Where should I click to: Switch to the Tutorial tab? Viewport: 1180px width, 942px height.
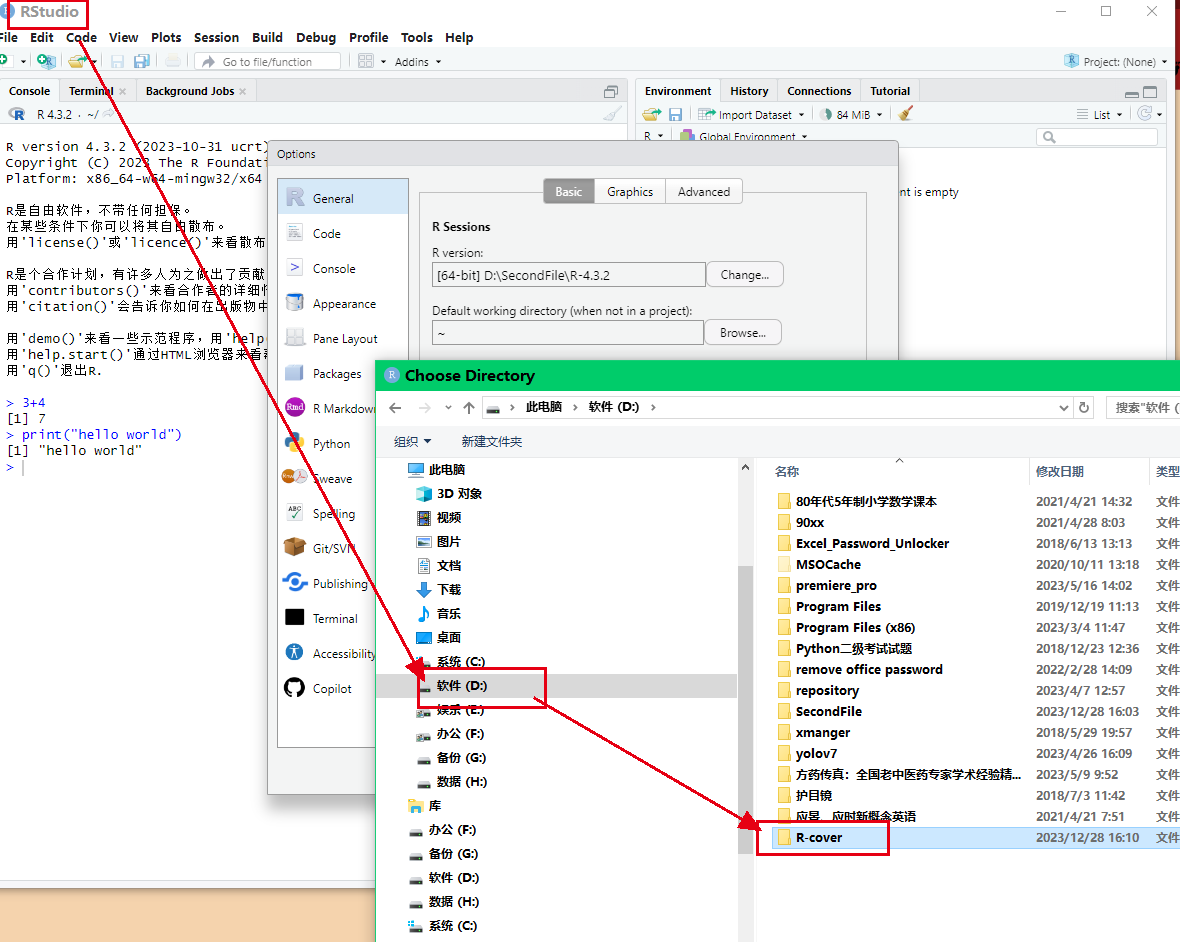coord(890,91)
